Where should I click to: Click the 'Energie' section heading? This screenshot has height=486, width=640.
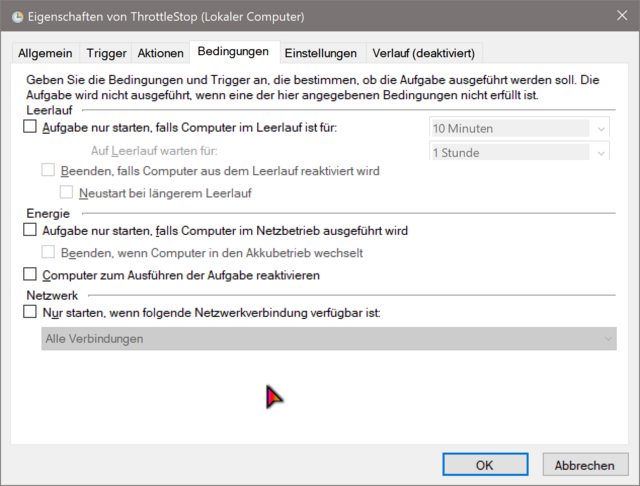tap(48, 213)
